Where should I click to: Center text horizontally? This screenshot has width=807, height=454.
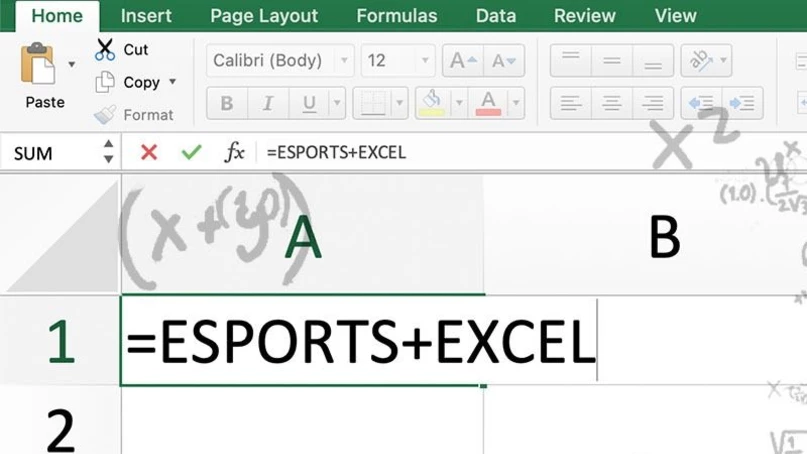click(x=611, y=103)
